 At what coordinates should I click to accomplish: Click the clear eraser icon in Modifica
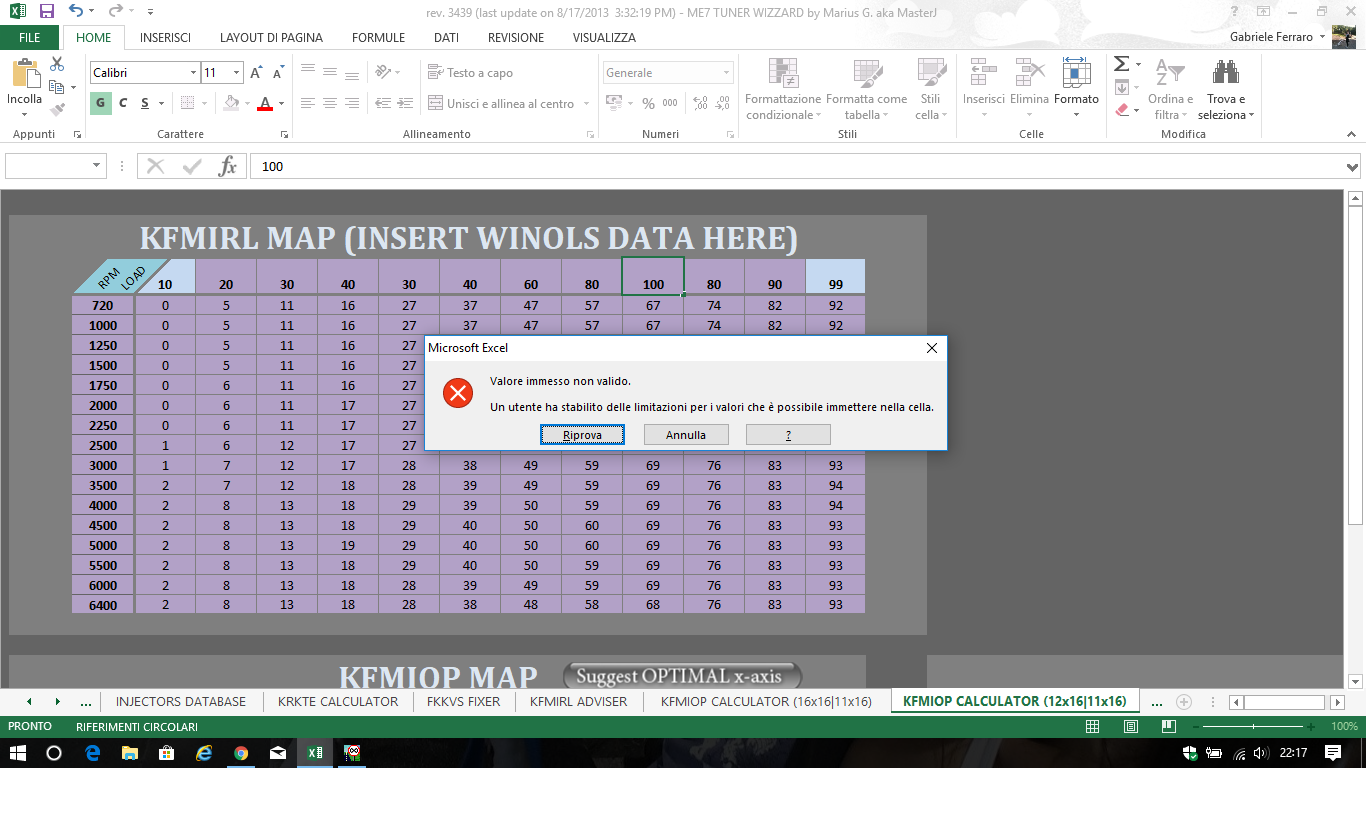coord(1122,110)
